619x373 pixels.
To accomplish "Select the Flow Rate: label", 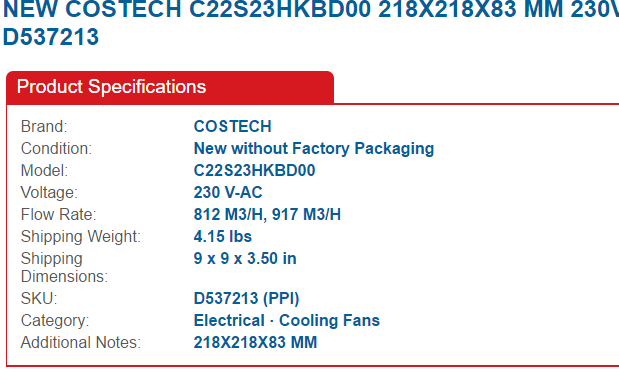I will tap(58, 215).
